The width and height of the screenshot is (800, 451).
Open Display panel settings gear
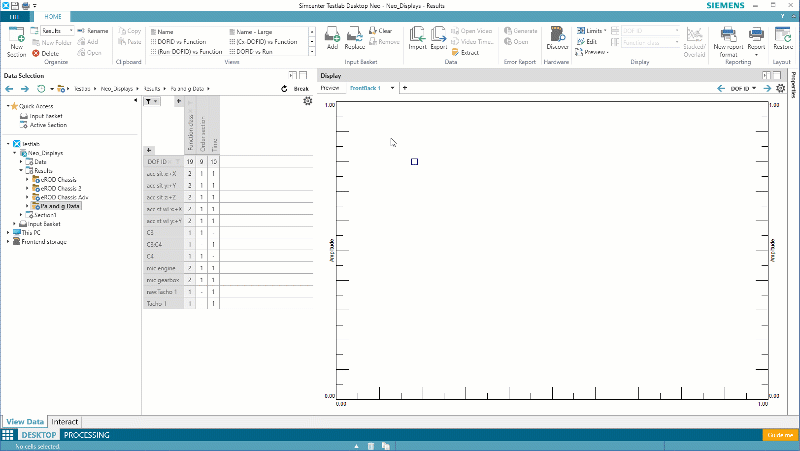click(780, 88)
